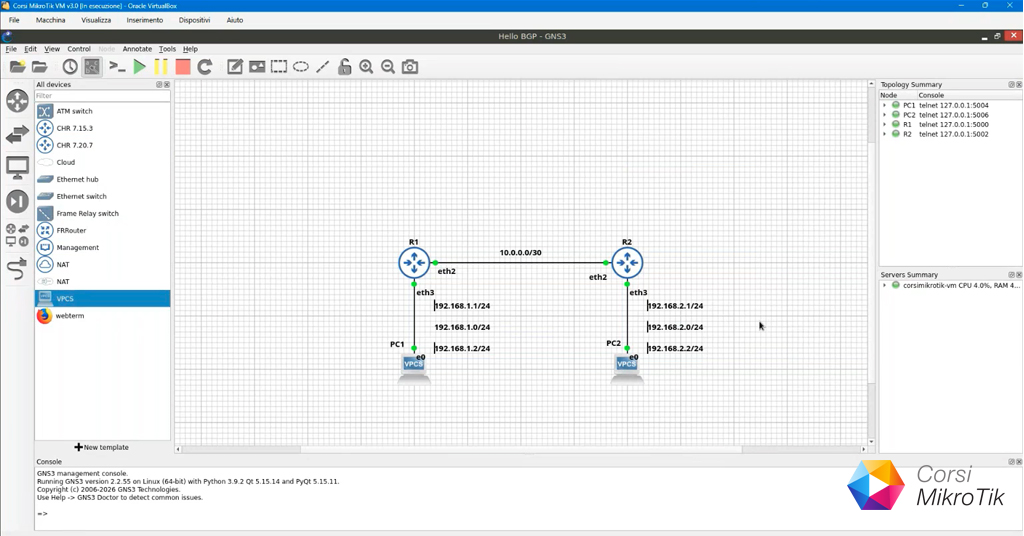Open the Annotate menu
This screenshot has height=536, width=1024.
[137, 49]
